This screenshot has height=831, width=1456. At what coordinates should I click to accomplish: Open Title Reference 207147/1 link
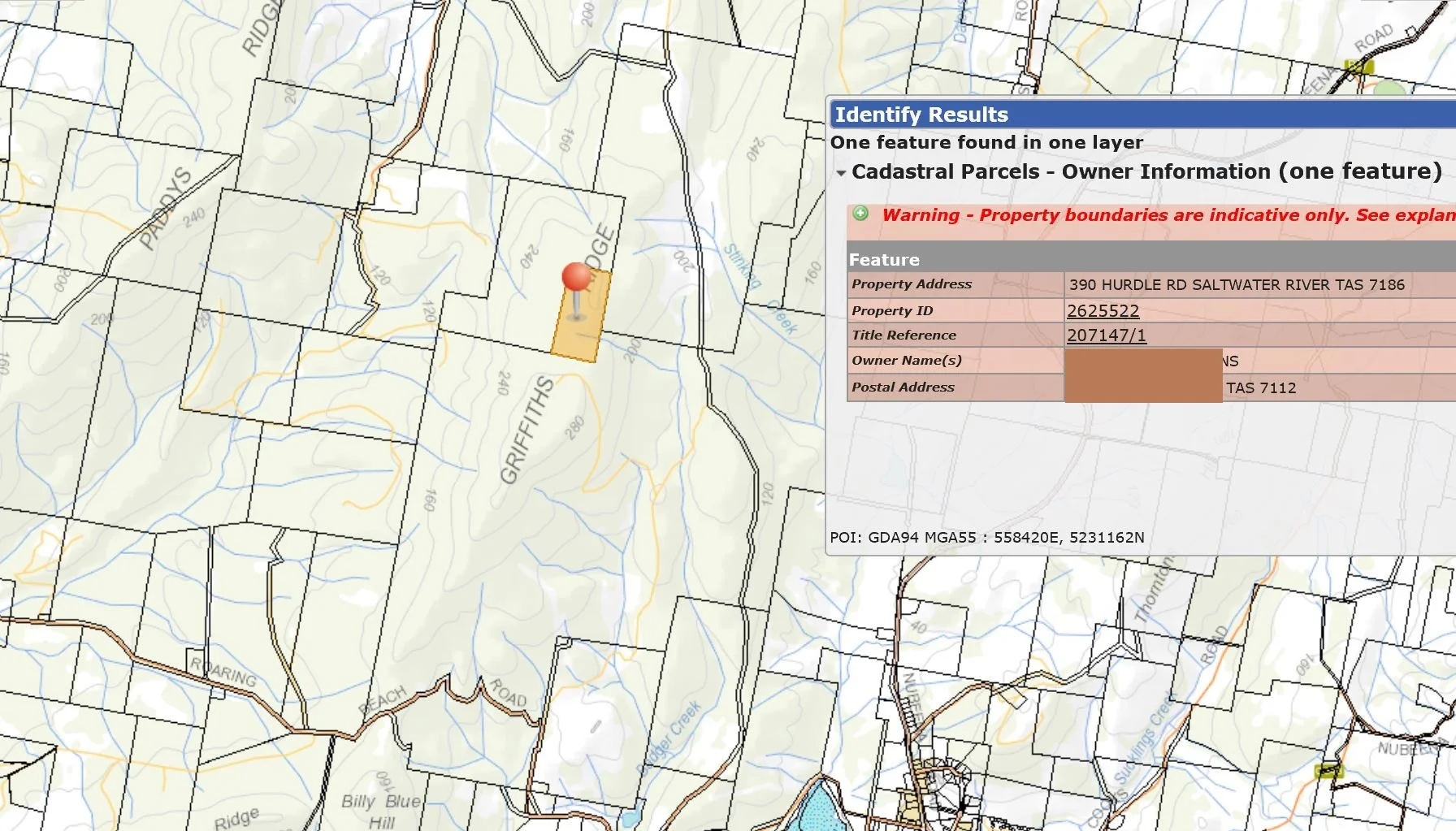click(x=1106, y=335)
